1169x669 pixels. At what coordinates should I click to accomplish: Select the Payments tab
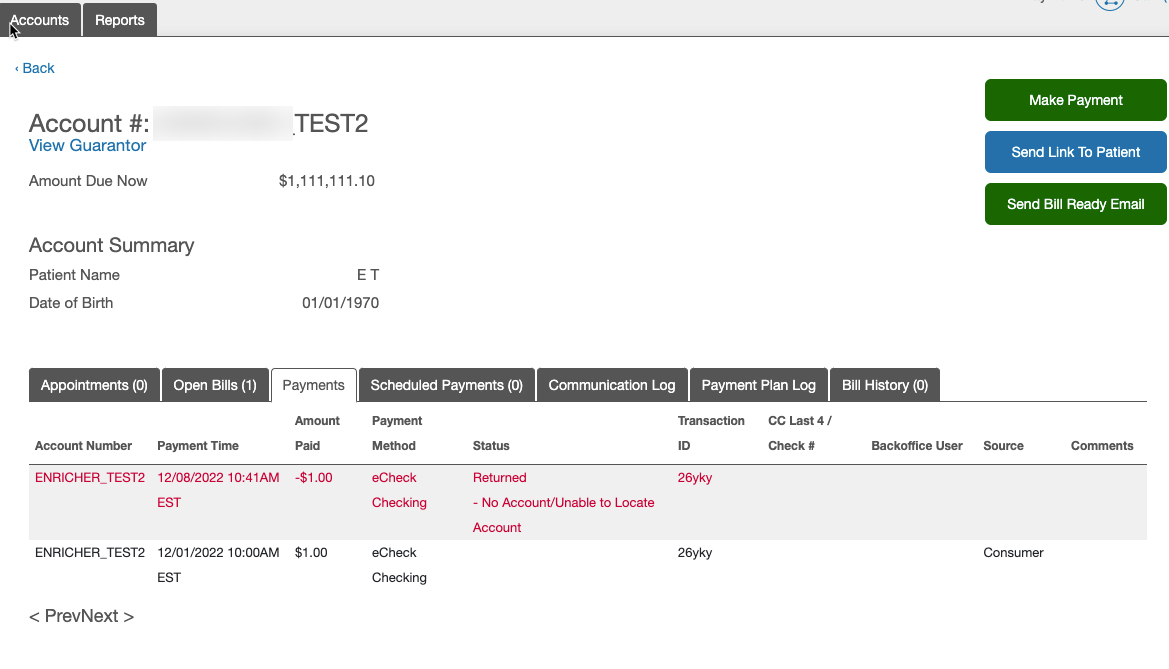click(314, 385)
